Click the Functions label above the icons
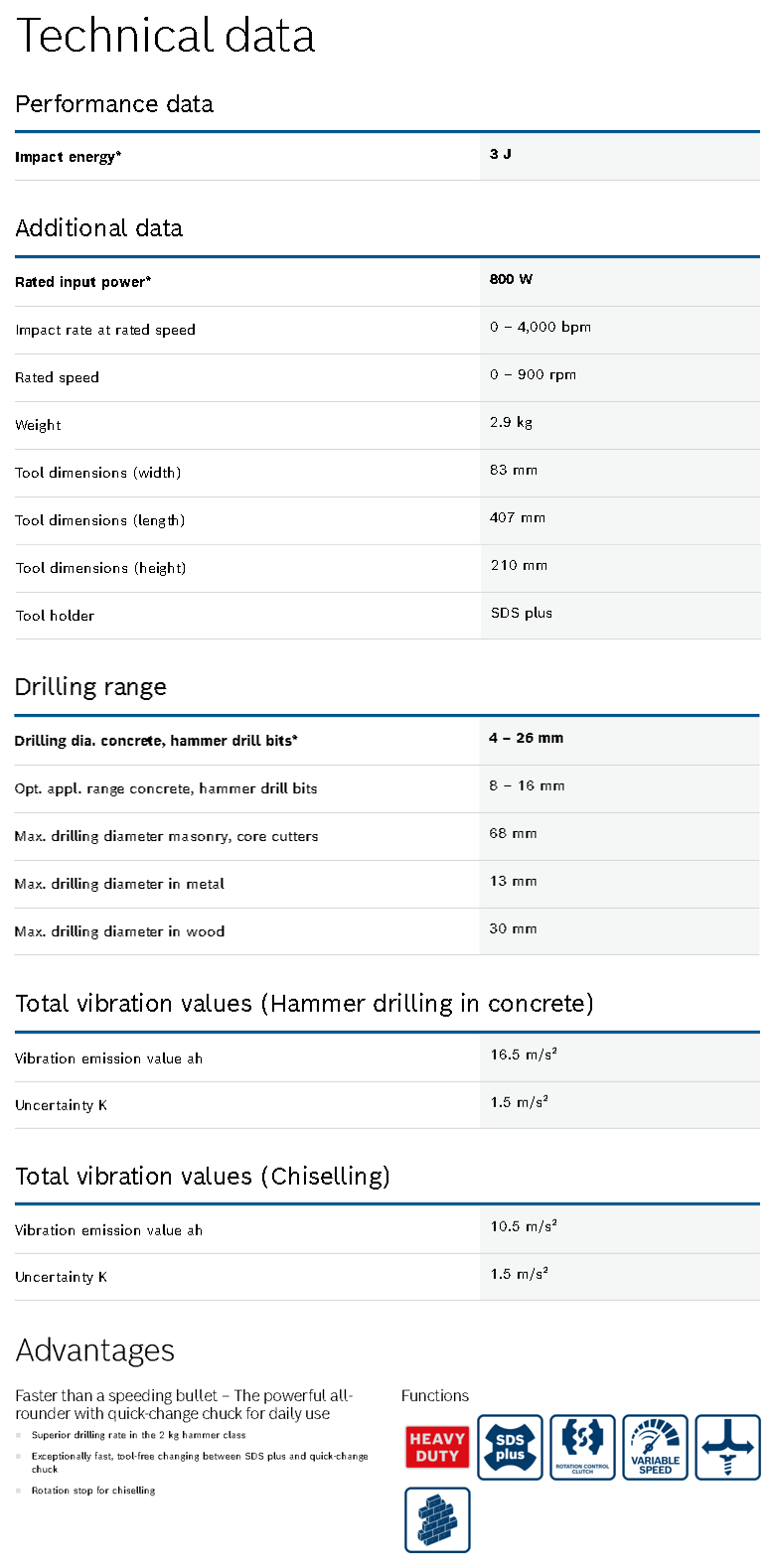 pyautogui.click(x=435, y=1396)
